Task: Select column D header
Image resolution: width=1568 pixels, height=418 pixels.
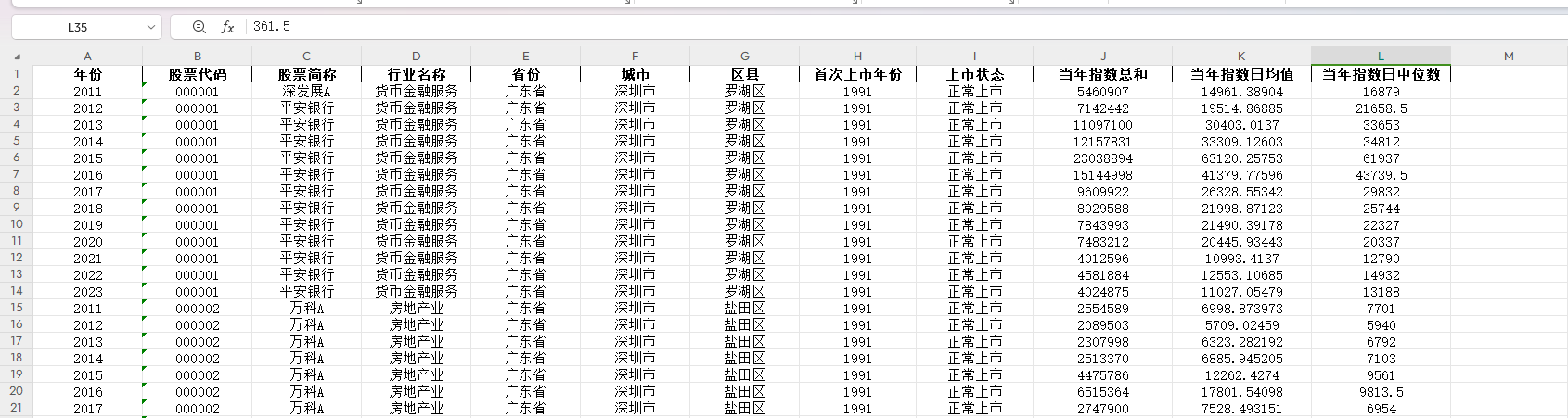Action: coord(417,56)
